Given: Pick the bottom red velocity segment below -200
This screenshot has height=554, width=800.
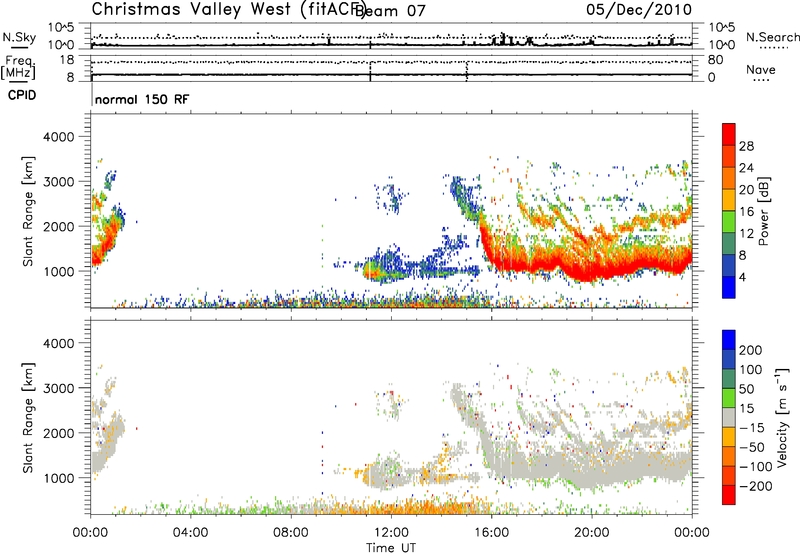Looking at the screenshot, I should [729, 495].
